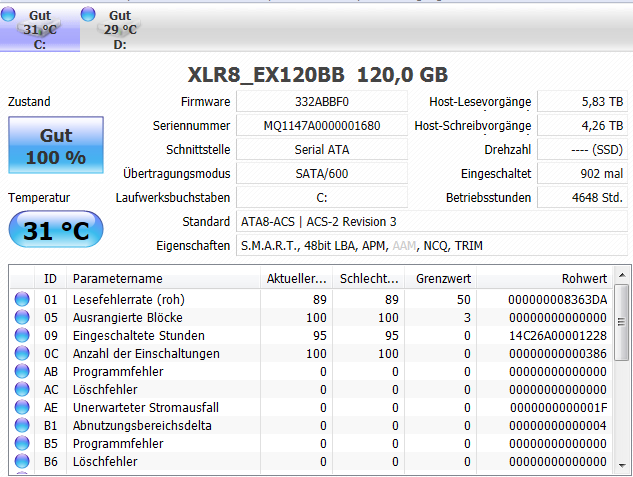
Task: Click blue health icon for drive D:
Action: pyautogui.click(x=88, y=14)
